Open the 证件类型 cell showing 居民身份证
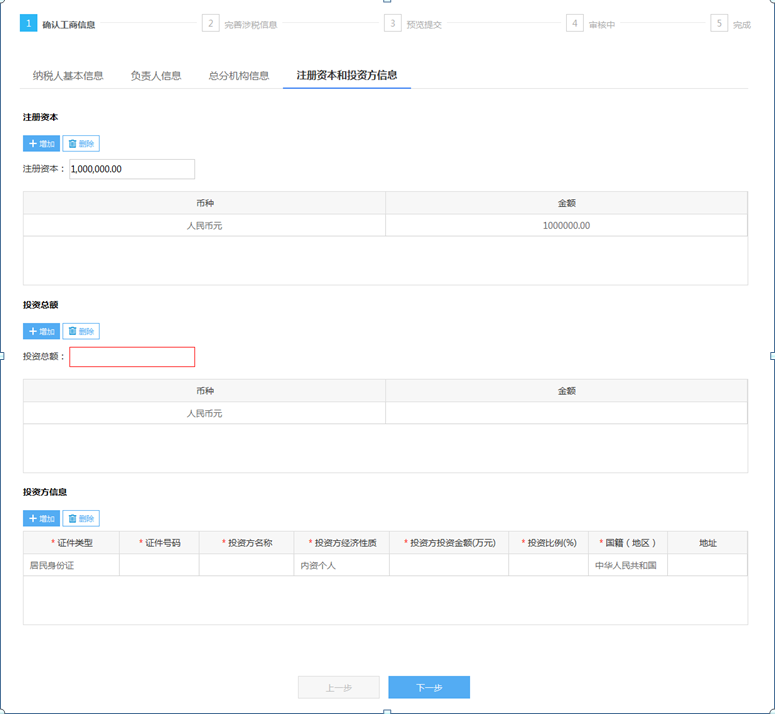Screen dimensions: 775x714 [71, 566]
